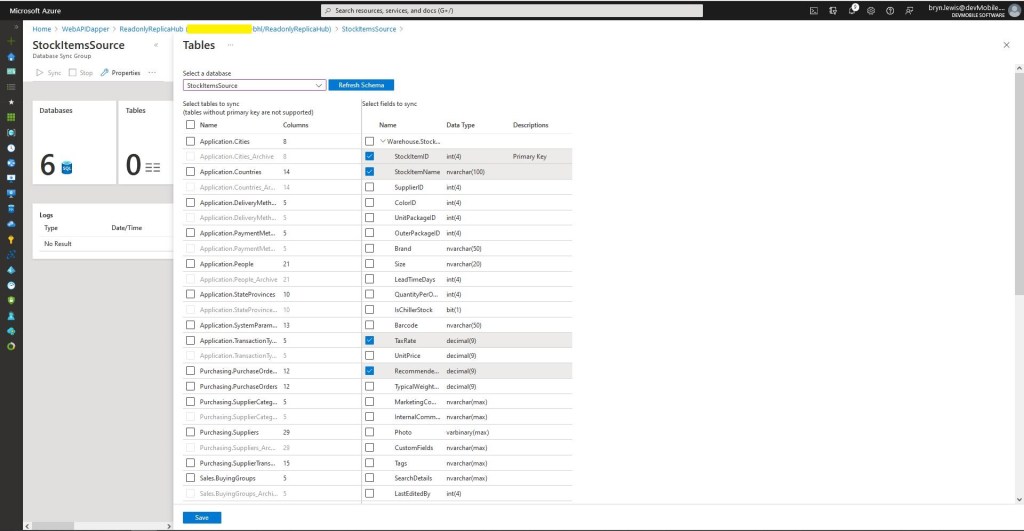Open the Properties command in toolbar
This screenshot has height=531, width=1024.
(120, 73)
